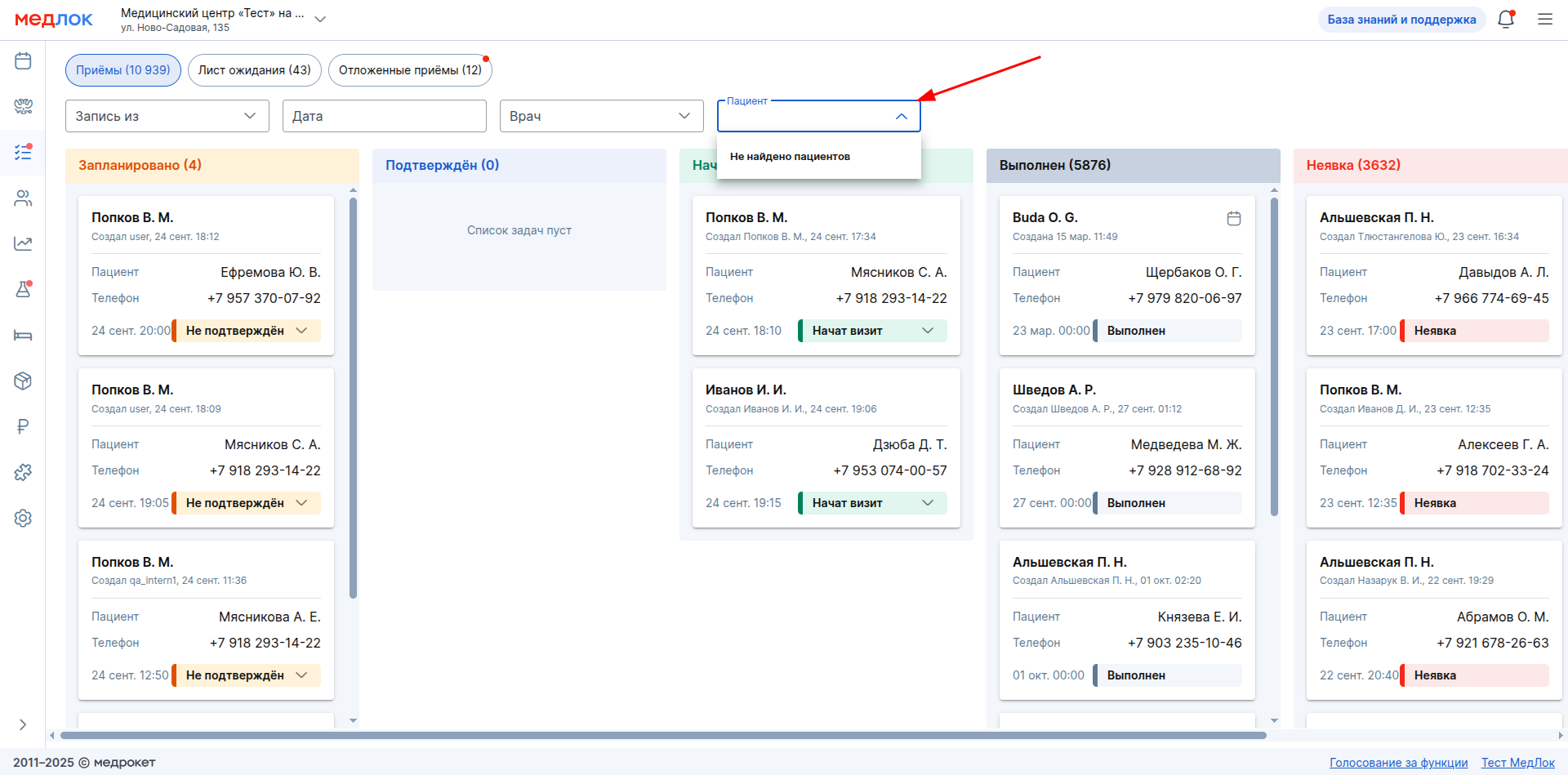Open the hospital bed sidebar icon
Image resolution: width=1568 pixels, height=775 pixels.
click(23, 335)
